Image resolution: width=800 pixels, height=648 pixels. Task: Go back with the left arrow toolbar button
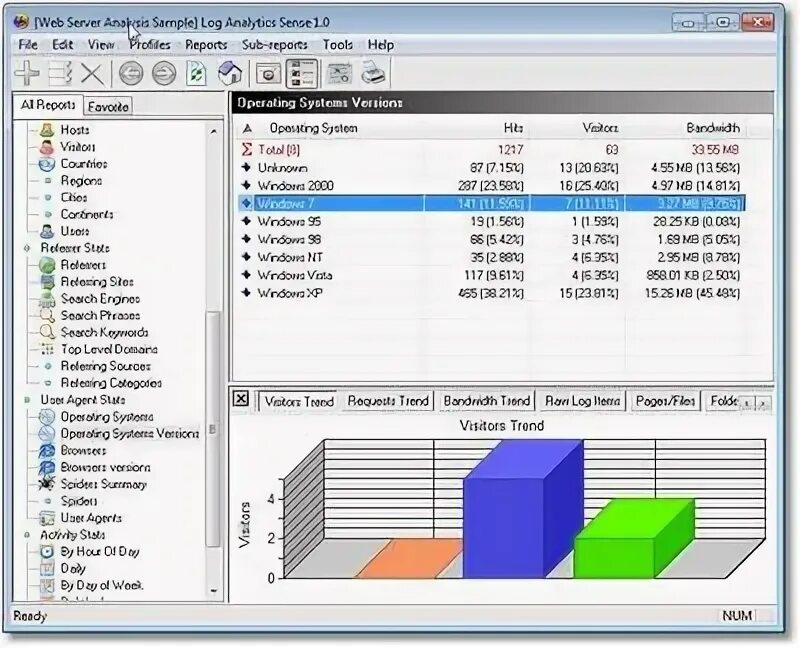131,74
